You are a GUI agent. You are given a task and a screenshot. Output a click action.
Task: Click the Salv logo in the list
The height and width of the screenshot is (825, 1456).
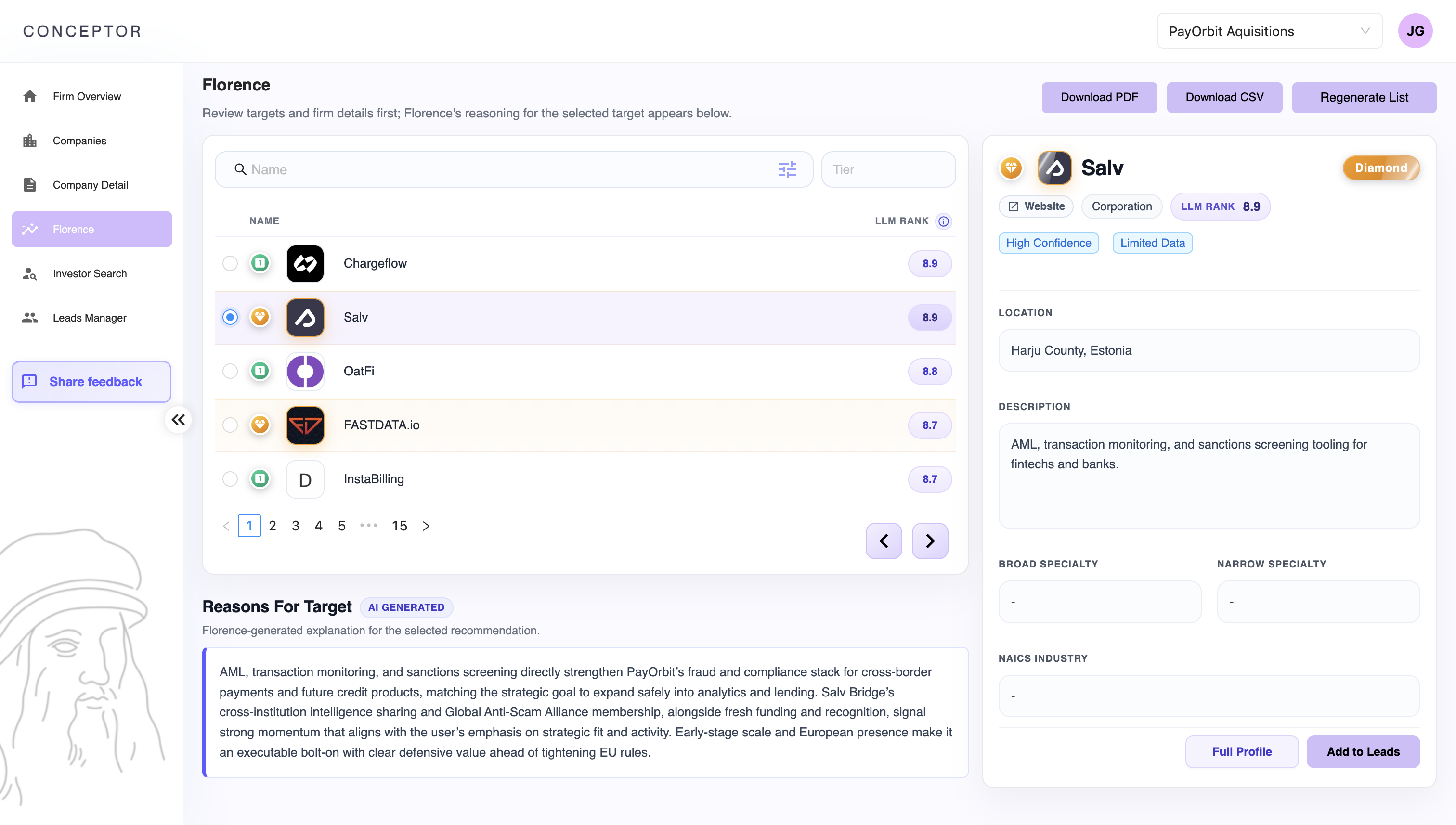(x=305, y=317)
